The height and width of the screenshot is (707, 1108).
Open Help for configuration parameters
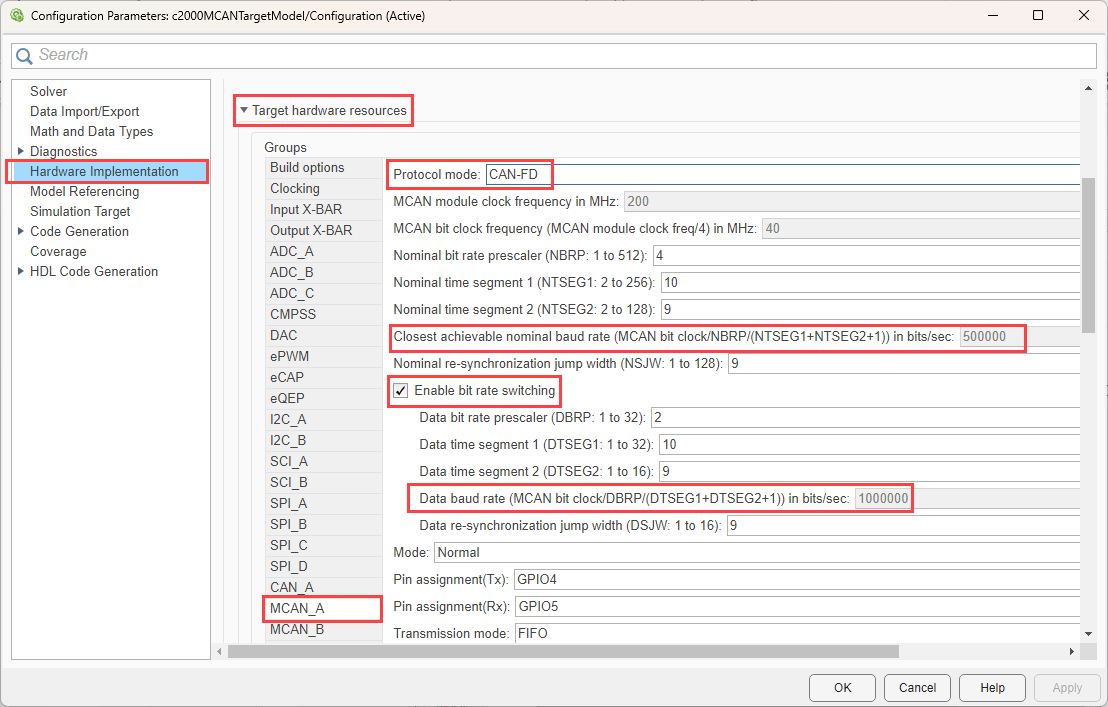tap(992, 687)
